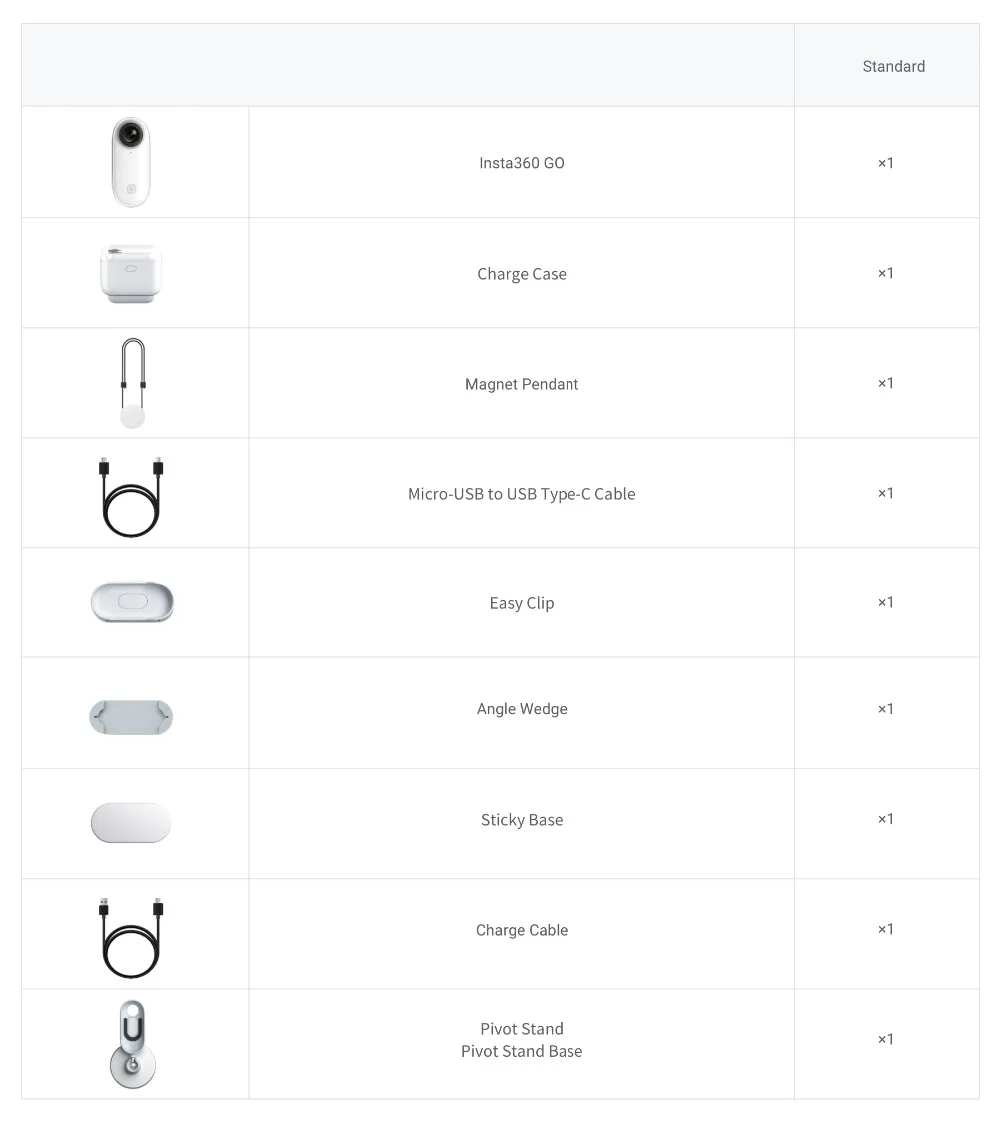This screenshot has width=1000, height=1134.
Task: Click the Charge Cable coil image
Action: point(131,938)
